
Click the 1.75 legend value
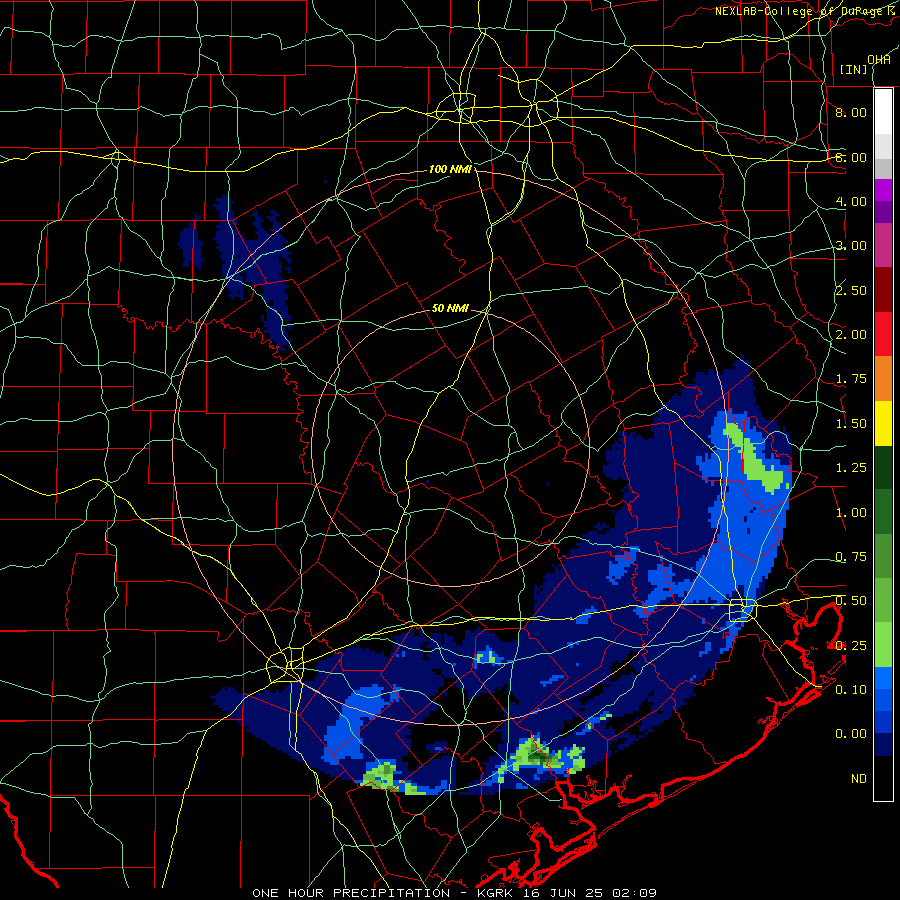(851, 379)
